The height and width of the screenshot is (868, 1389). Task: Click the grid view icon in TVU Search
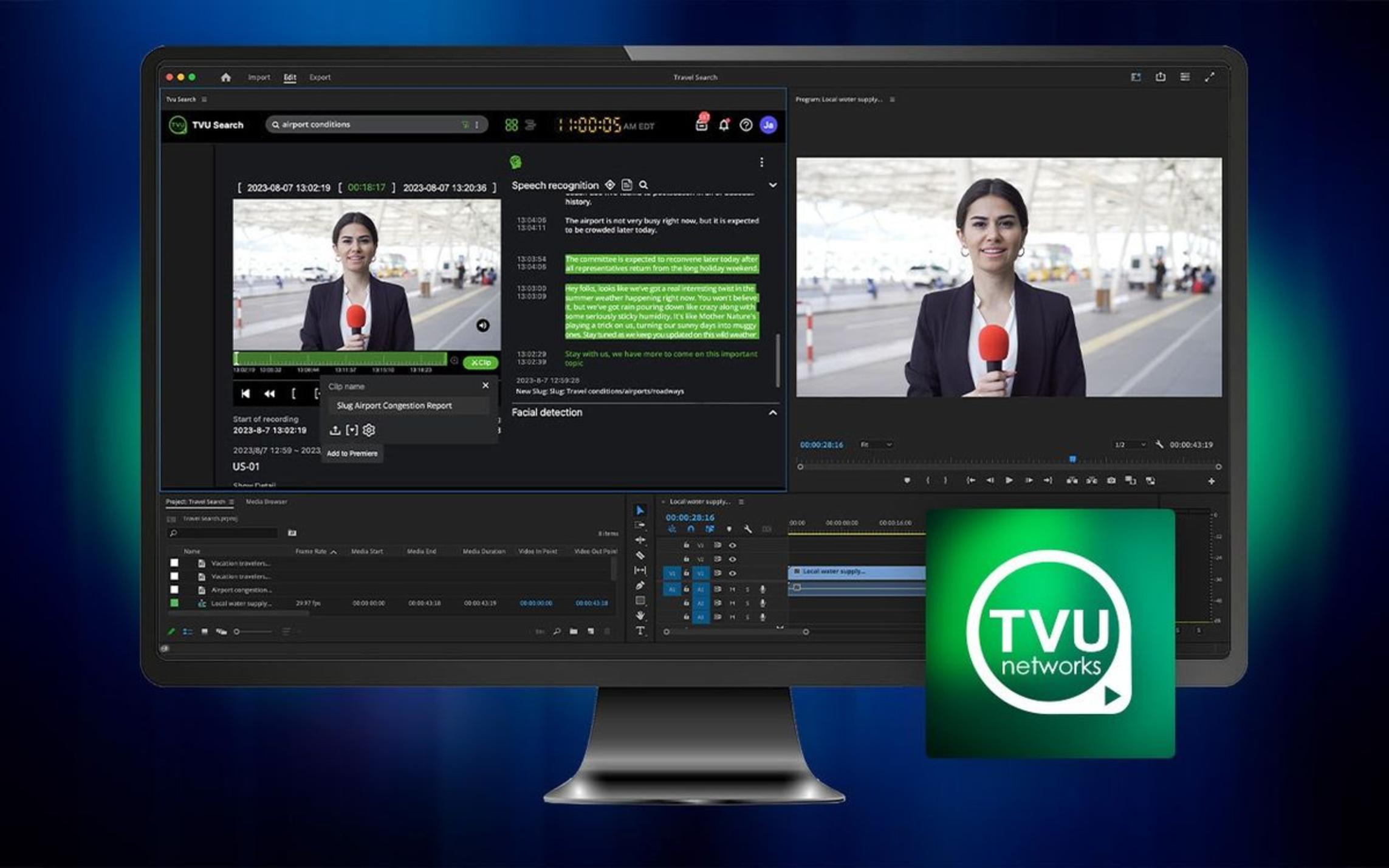pos(511,125)
